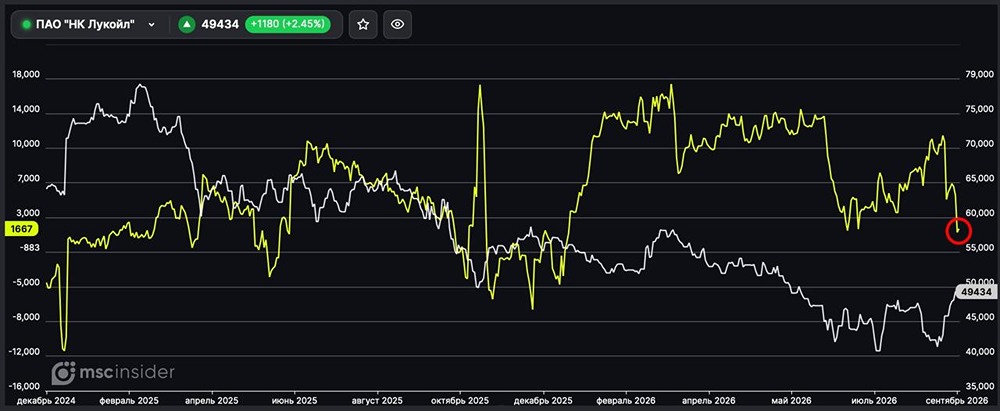Viewport: 1000px width, 411px height.
Task: Click the yellow 1667 left-axis value label
Action: (22, 228)
